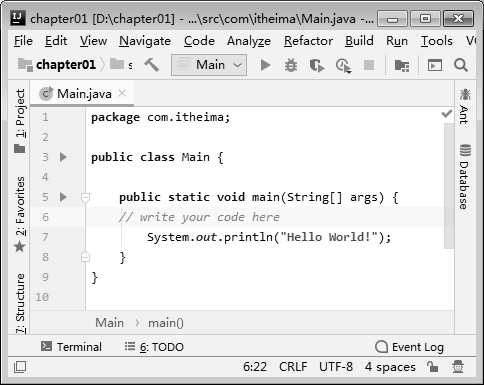Open the File menu
Viewport: 484px width, 385px height.
23,41
